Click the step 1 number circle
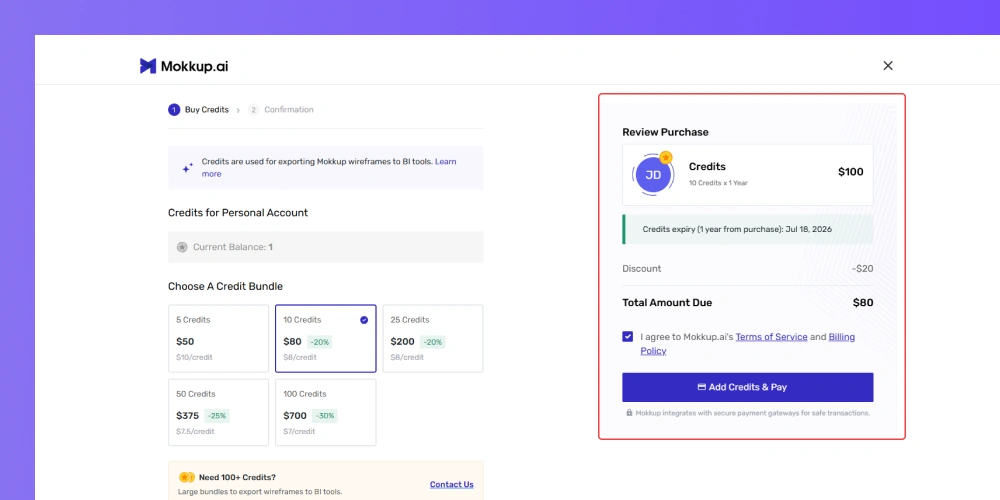Viewport: 1000px width, 500px height. (x=174, y=110)
